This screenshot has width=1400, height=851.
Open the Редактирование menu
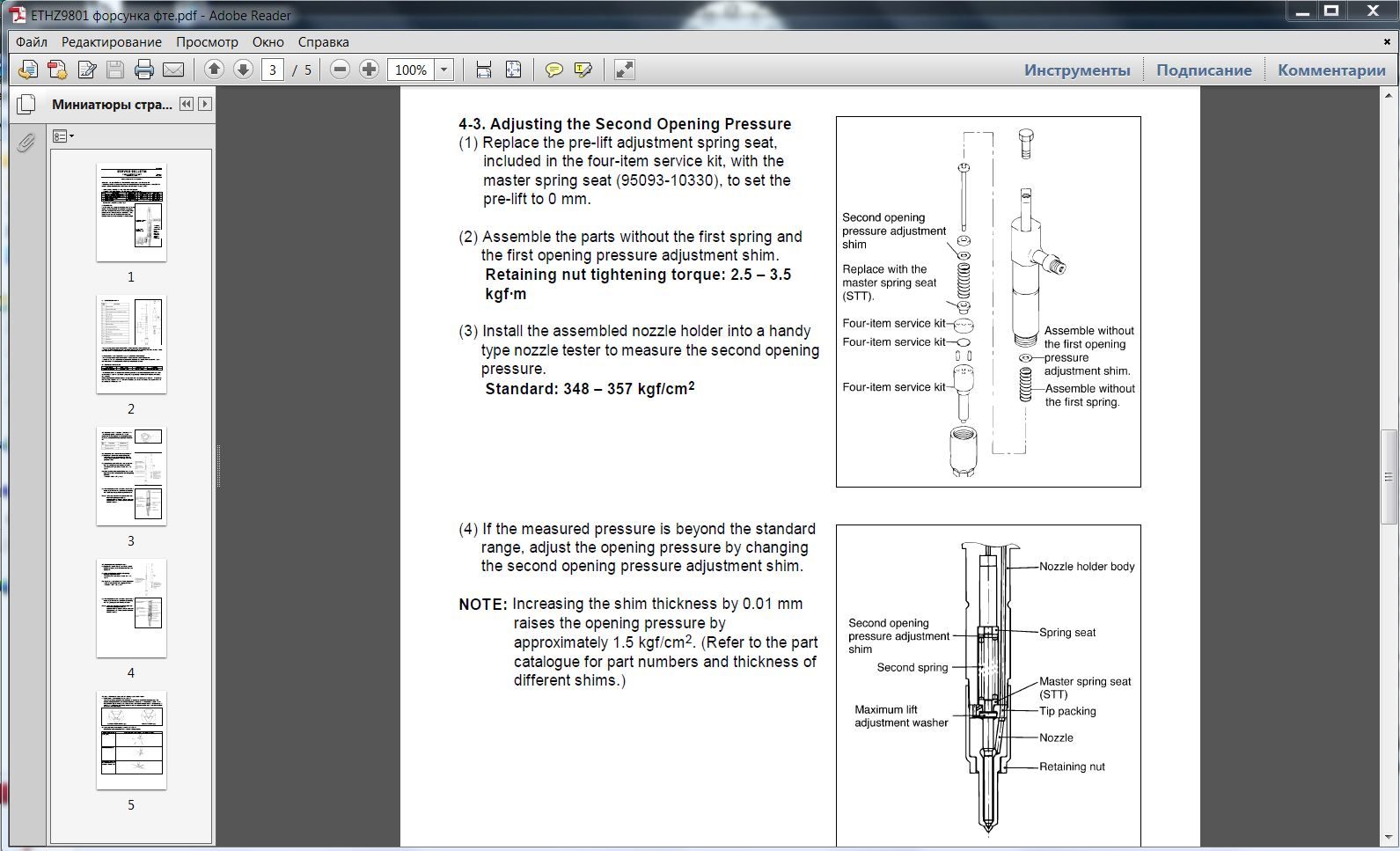coord(112,41)
